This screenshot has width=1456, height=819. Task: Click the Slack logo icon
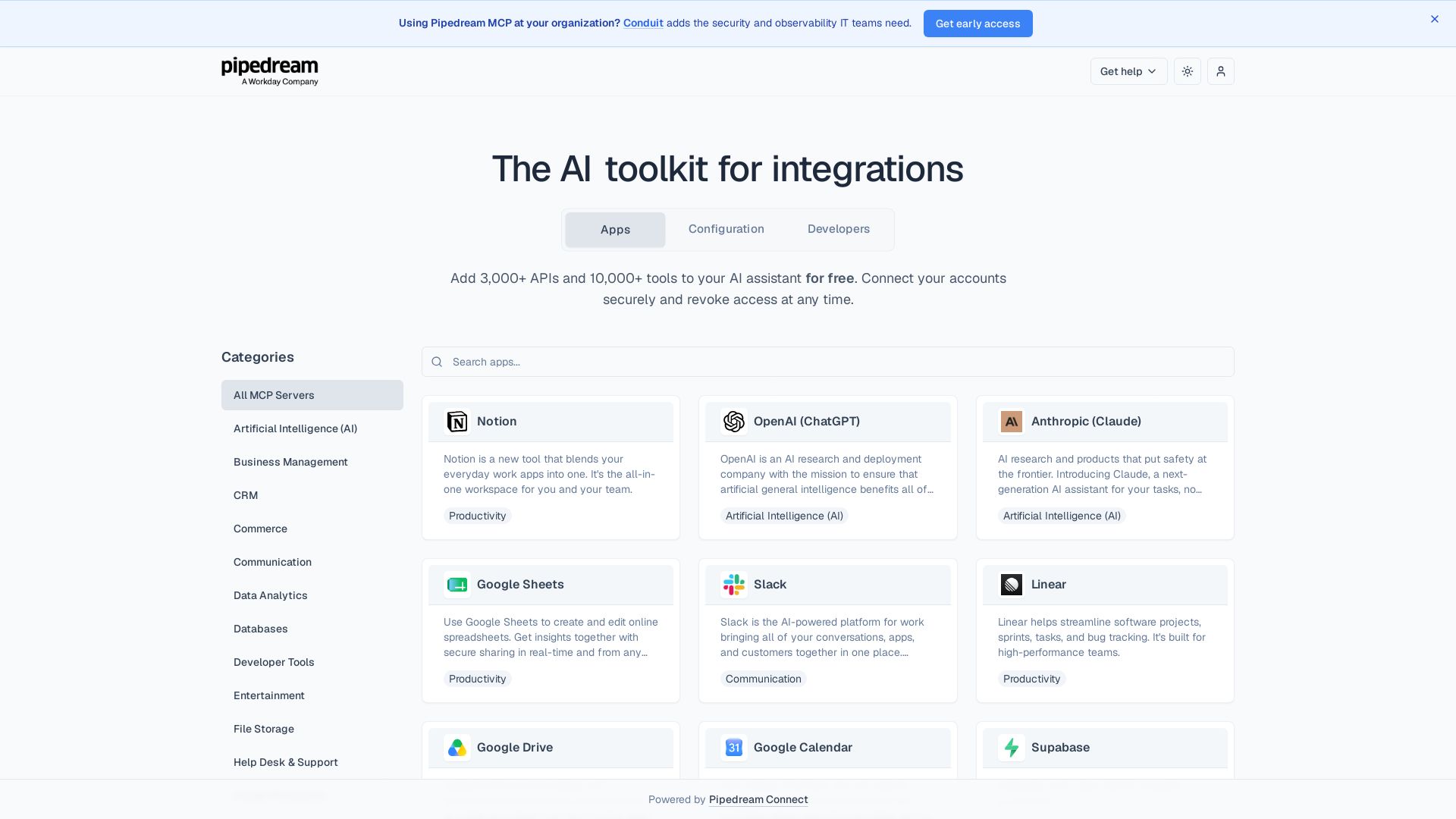[x=734, y=585]
